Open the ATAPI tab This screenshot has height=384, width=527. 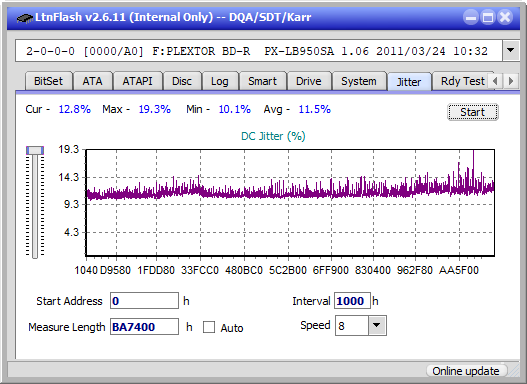(x=137, y=81)
